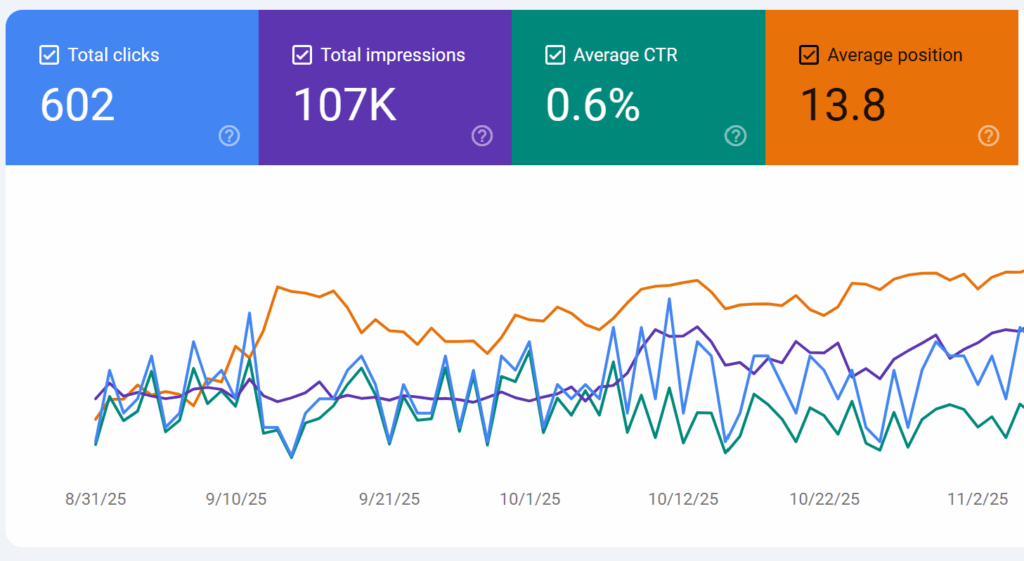
Task: Disable the Average CTR checkbox
Action: click(555, 55)
